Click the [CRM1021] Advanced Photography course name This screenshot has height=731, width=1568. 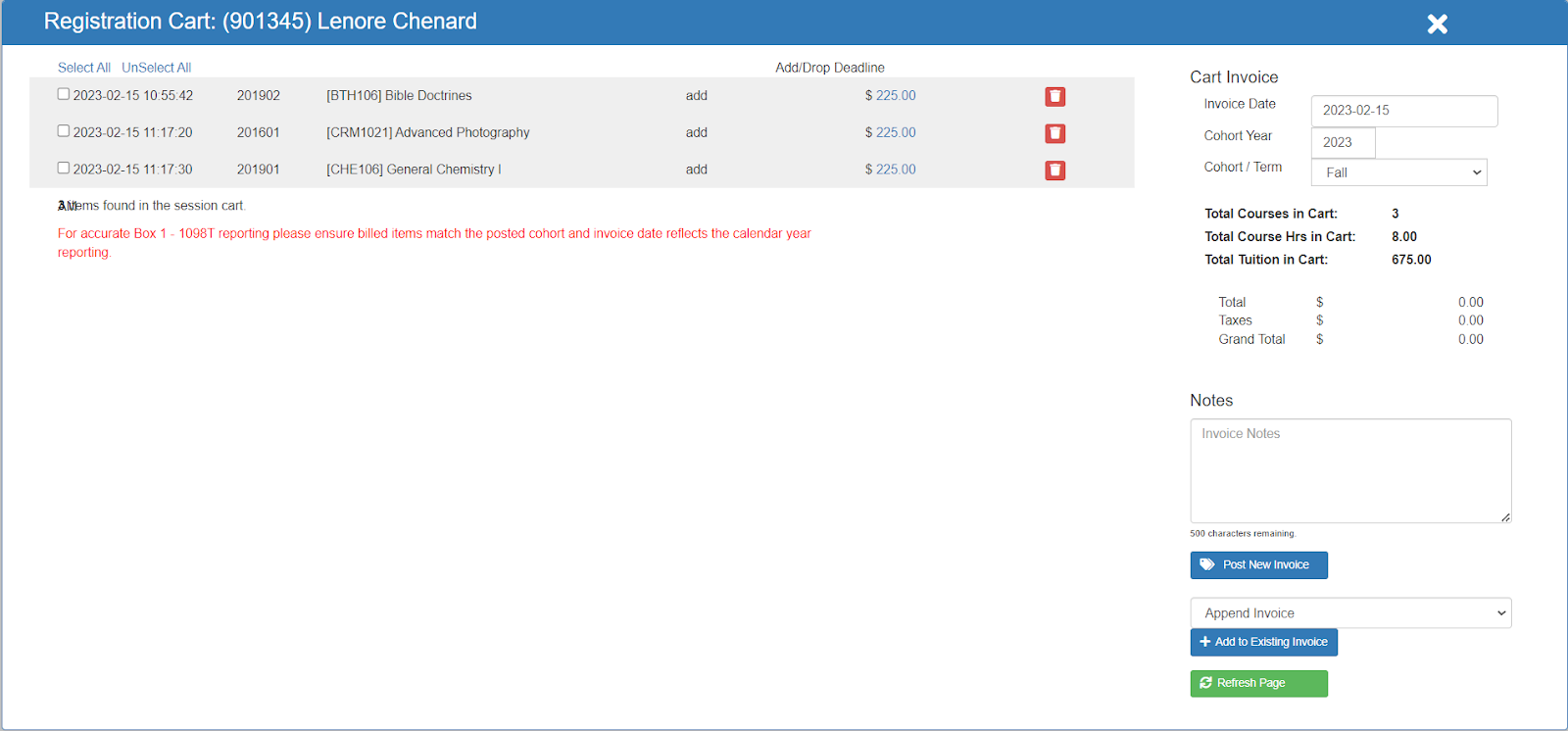[x=428, y=133]
